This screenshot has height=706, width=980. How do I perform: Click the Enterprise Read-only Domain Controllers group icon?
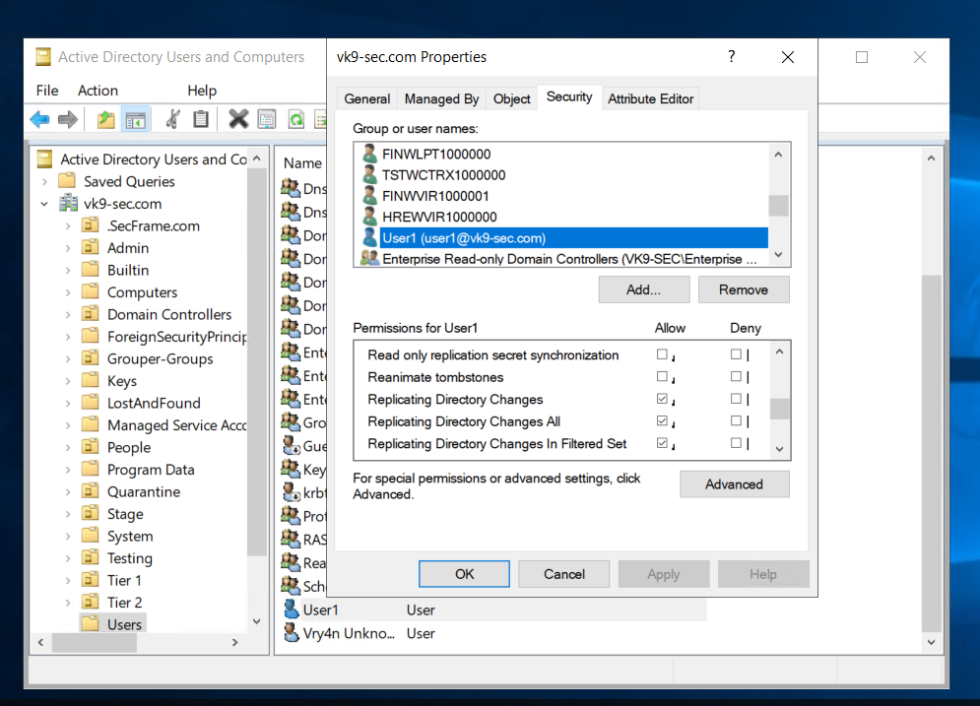[369, 258]
